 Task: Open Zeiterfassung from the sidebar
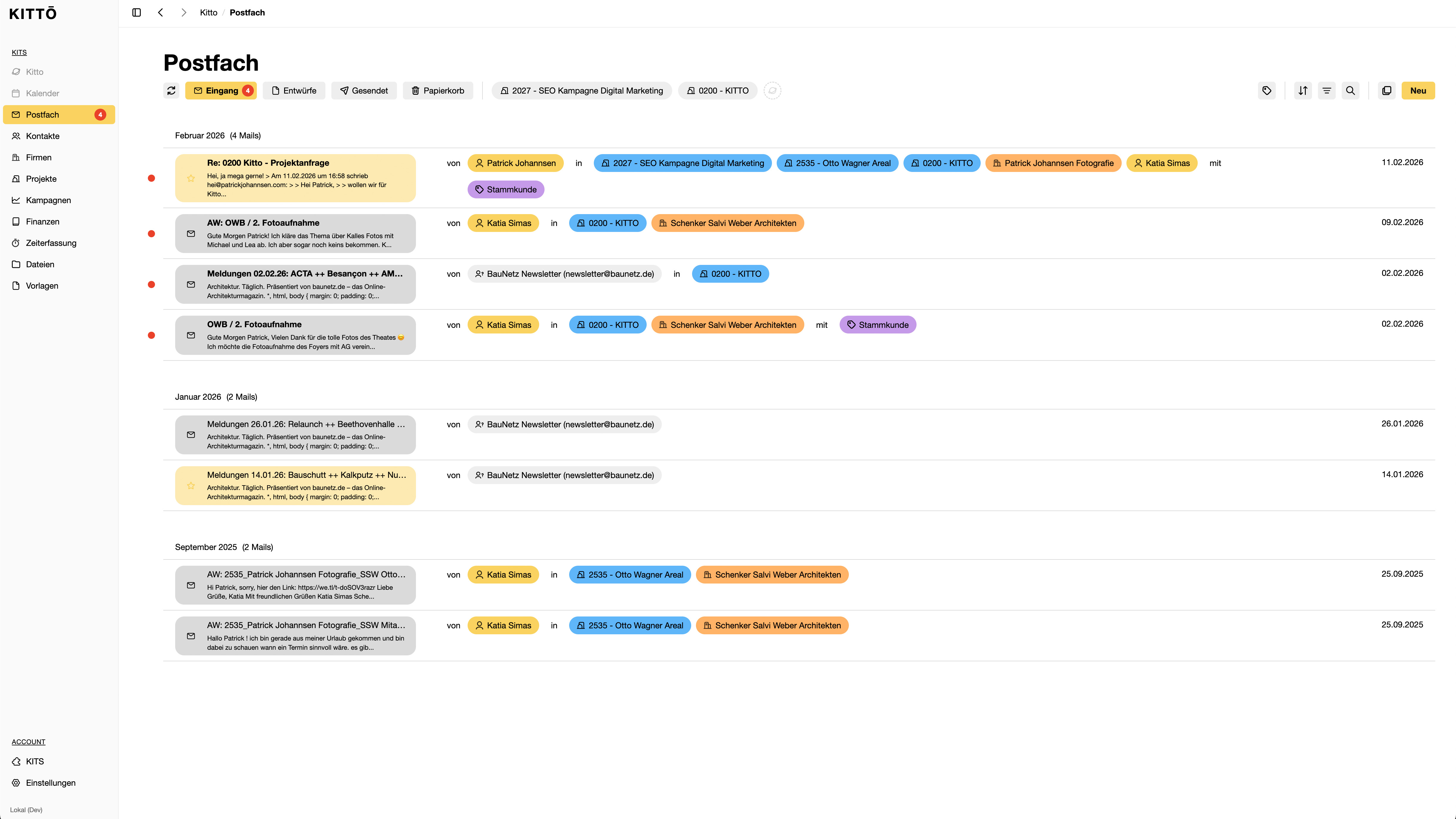51,243
